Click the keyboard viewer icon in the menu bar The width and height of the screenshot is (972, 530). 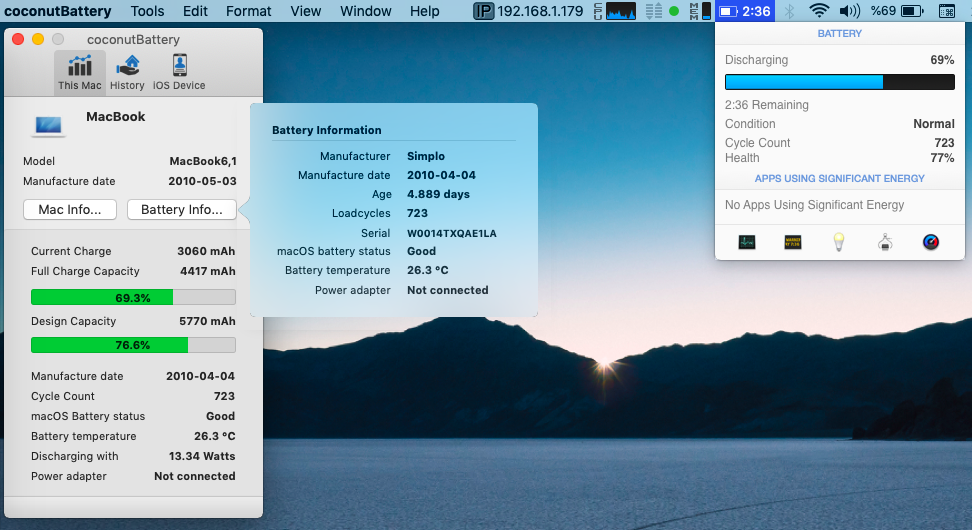[x=947, y=11]
